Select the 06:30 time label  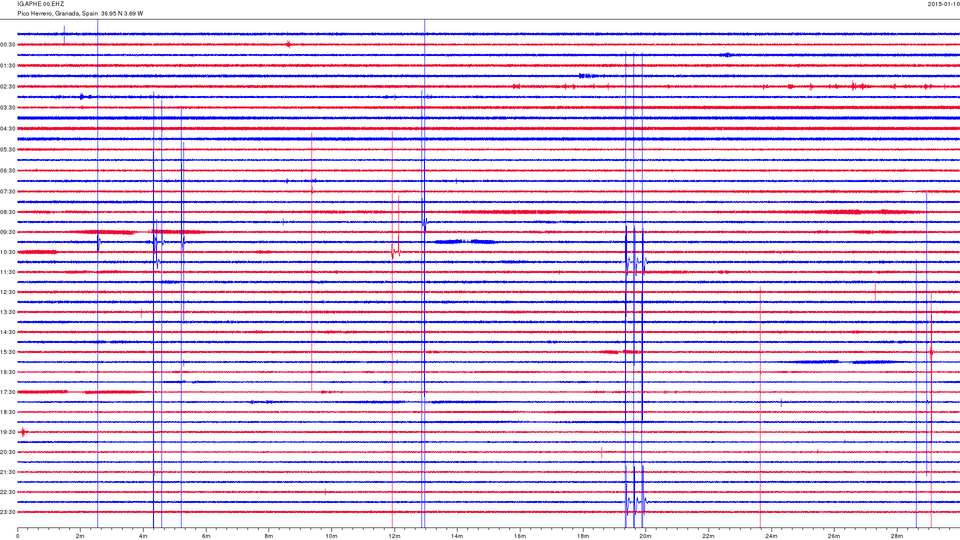[x=8, y=171]
